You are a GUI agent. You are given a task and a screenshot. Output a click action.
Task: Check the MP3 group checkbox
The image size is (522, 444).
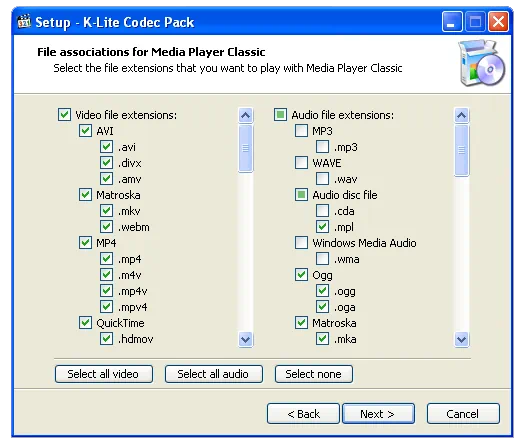[301, 131]
